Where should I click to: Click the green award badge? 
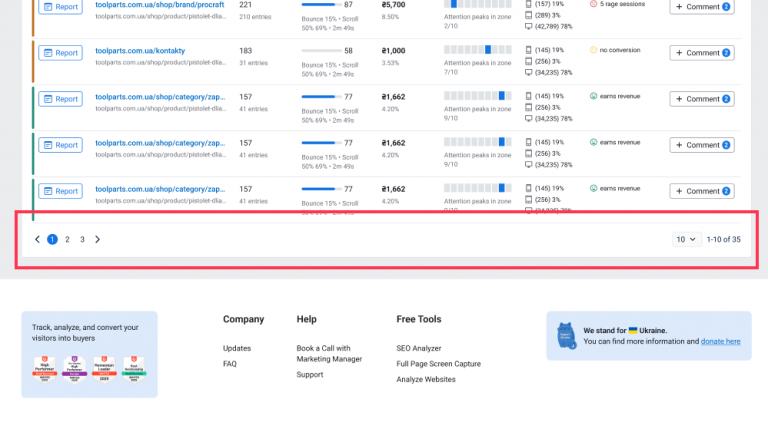(134, 369)
